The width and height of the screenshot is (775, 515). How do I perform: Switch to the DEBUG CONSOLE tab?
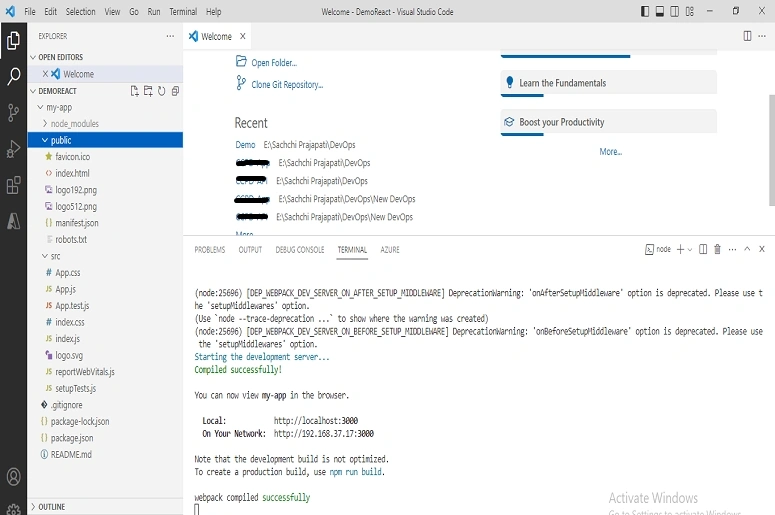(x=300, y=250)
